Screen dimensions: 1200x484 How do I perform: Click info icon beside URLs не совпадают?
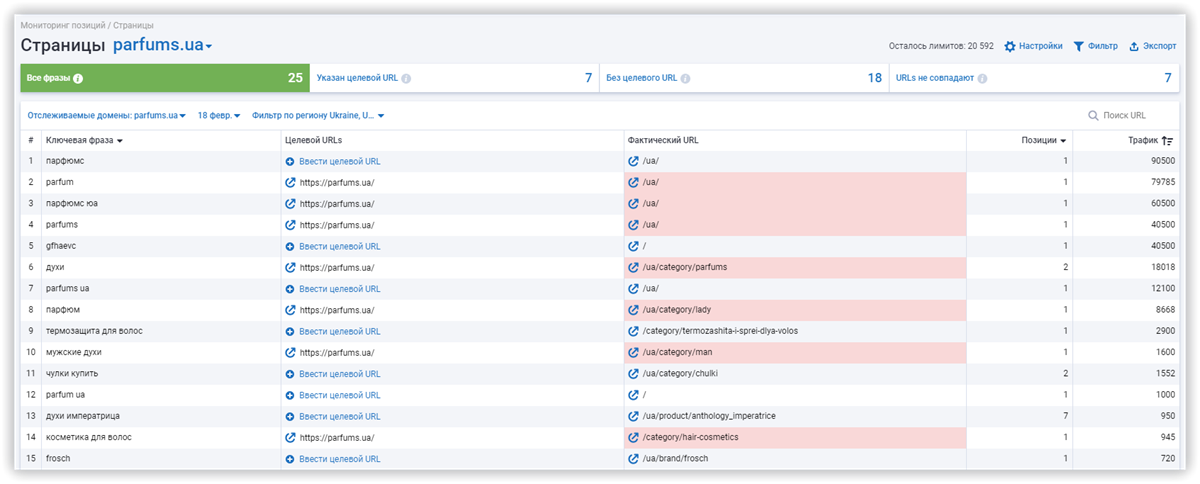[982, 78]
